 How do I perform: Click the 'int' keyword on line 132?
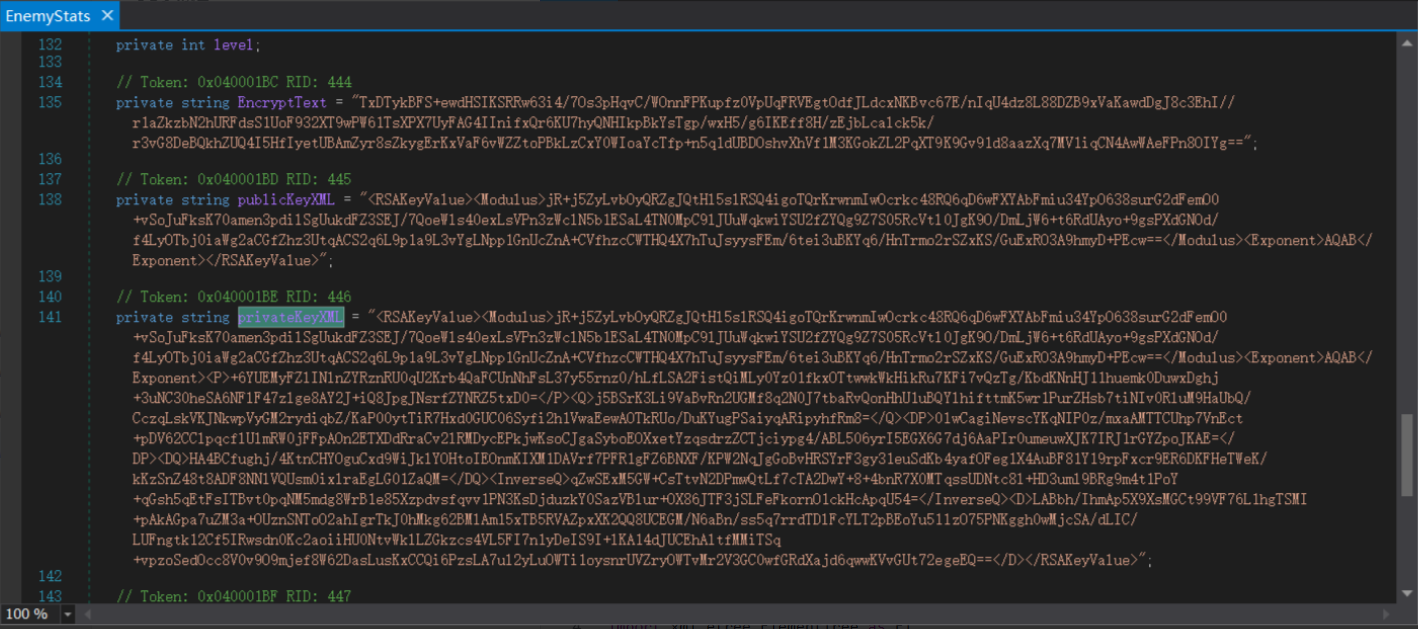point(192,45)
